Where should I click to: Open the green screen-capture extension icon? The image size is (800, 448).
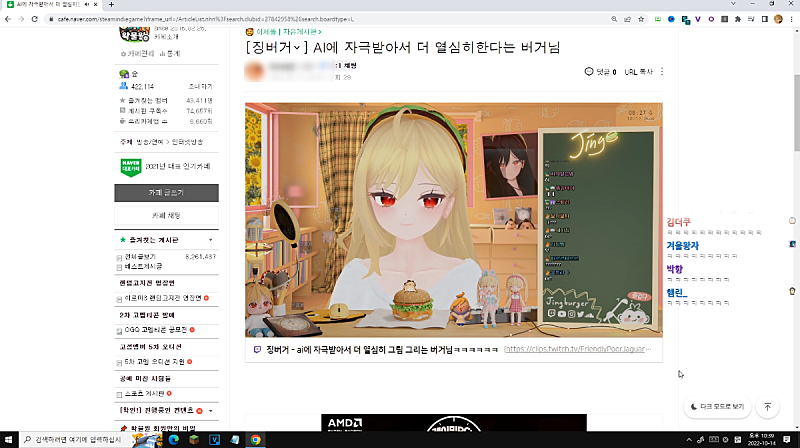658,19
